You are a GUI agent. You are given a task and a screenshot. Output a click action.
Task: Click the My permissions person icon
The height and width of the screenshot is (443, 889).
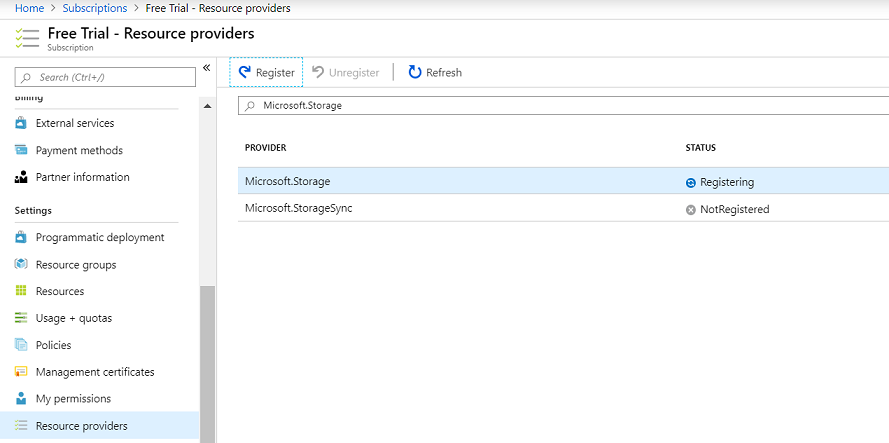[21, 398]
